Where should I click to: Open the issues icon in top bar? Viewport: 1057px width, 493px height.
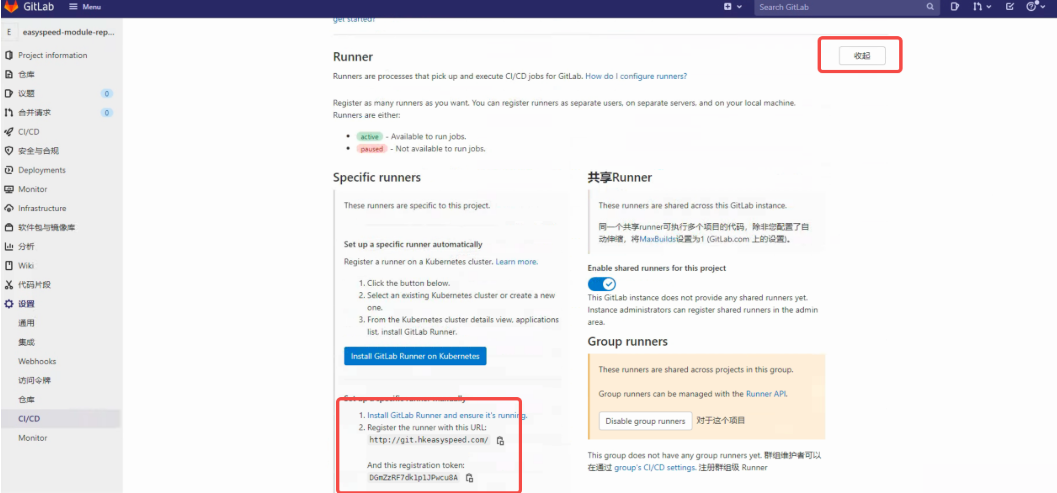pyautogui.click(x=955, y=7)
